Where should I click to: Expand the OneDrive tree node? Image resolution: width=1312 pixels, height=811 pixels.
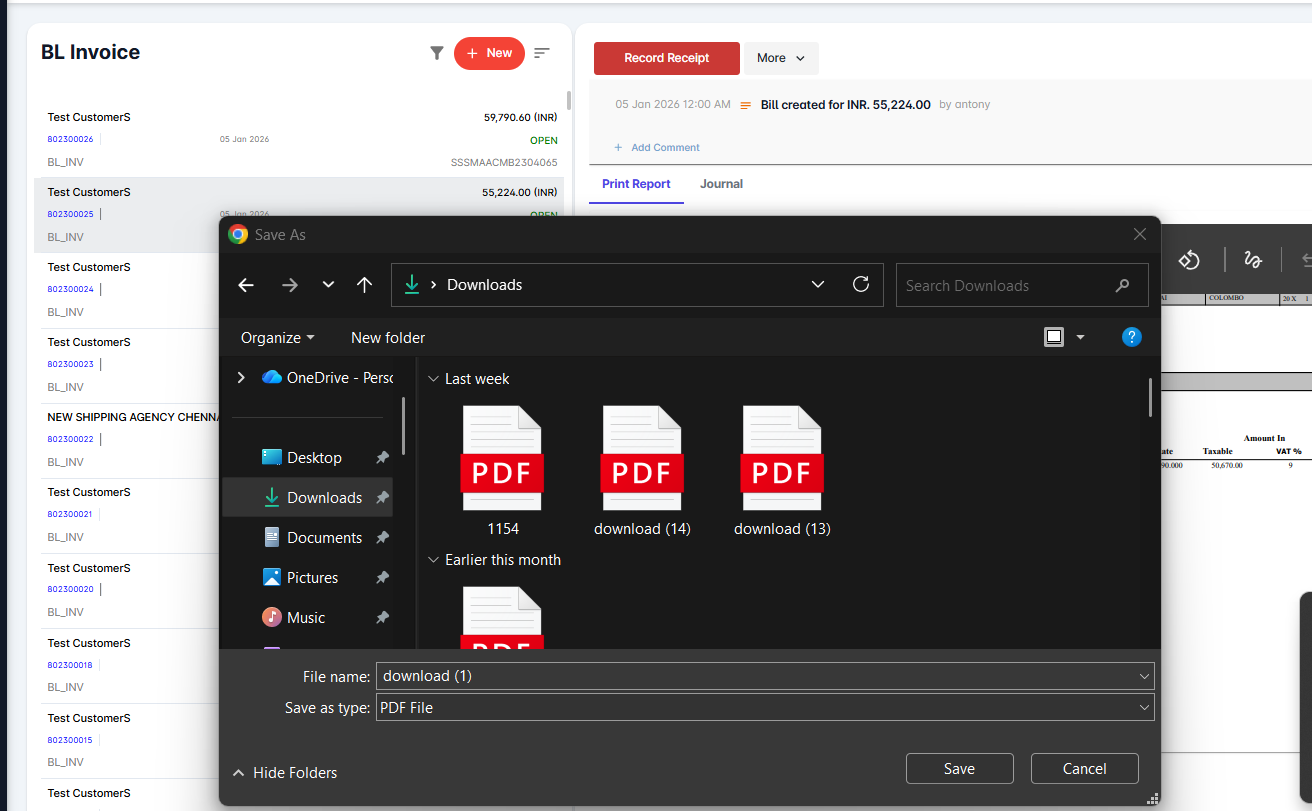241,378
